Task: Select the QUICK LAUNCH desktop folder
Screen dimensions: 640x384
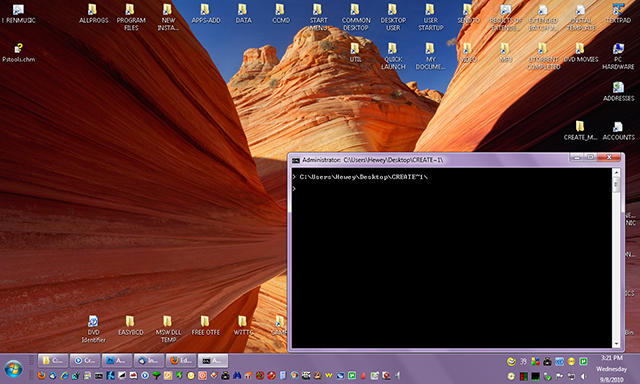Action: [393, 56]
